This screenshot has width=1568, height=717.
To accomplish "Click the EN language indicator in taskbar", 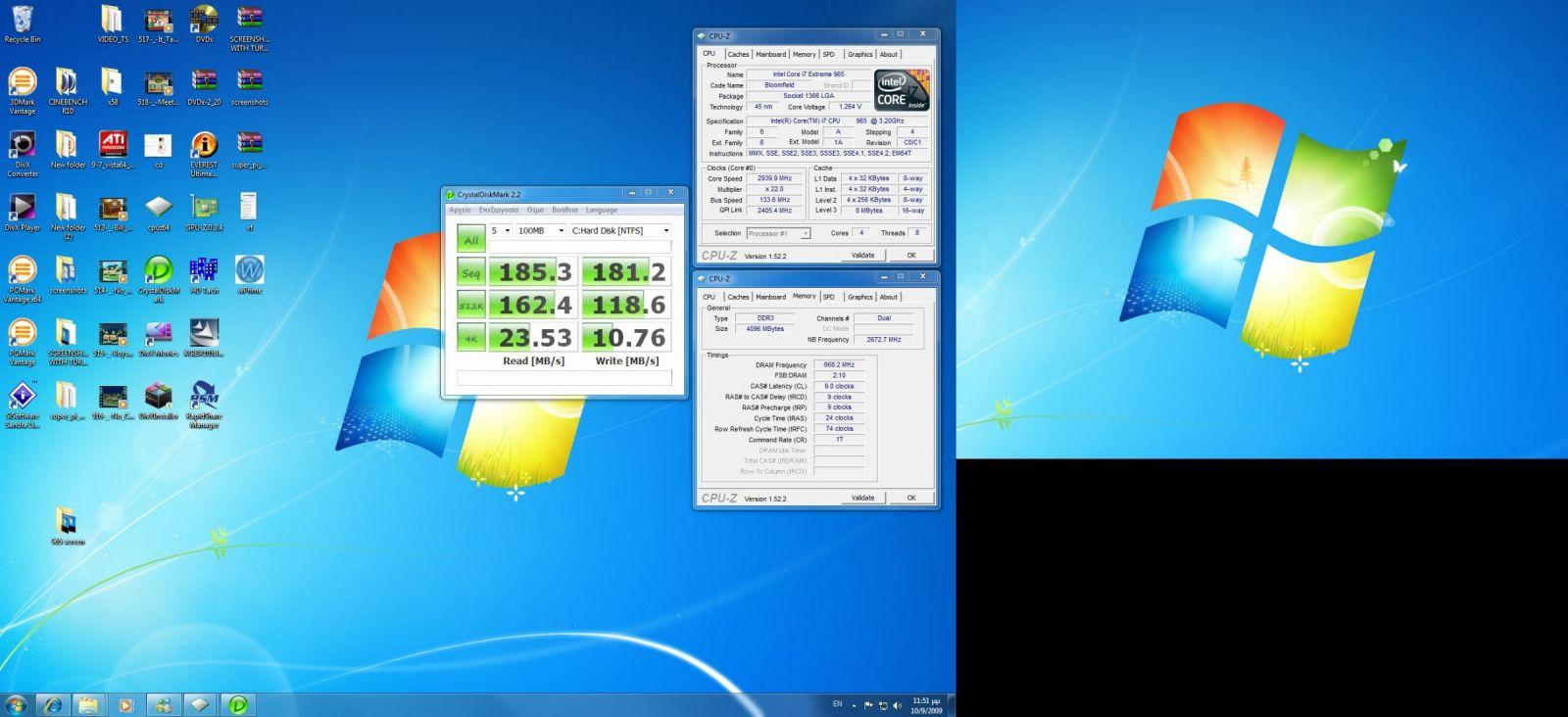I will tap(837, 704).
